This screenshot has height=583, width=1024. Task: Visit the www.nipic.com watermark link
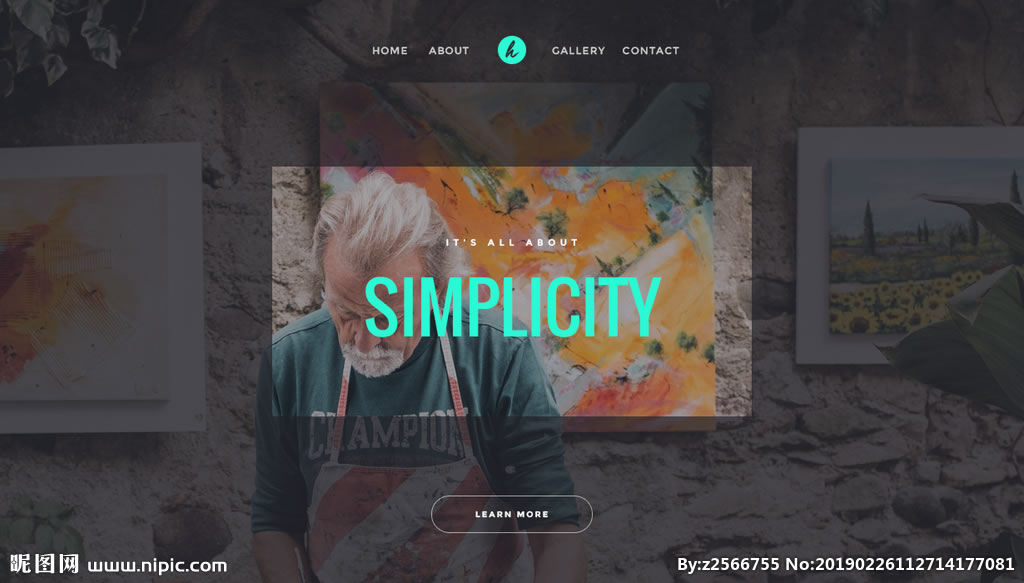[157, 565]
